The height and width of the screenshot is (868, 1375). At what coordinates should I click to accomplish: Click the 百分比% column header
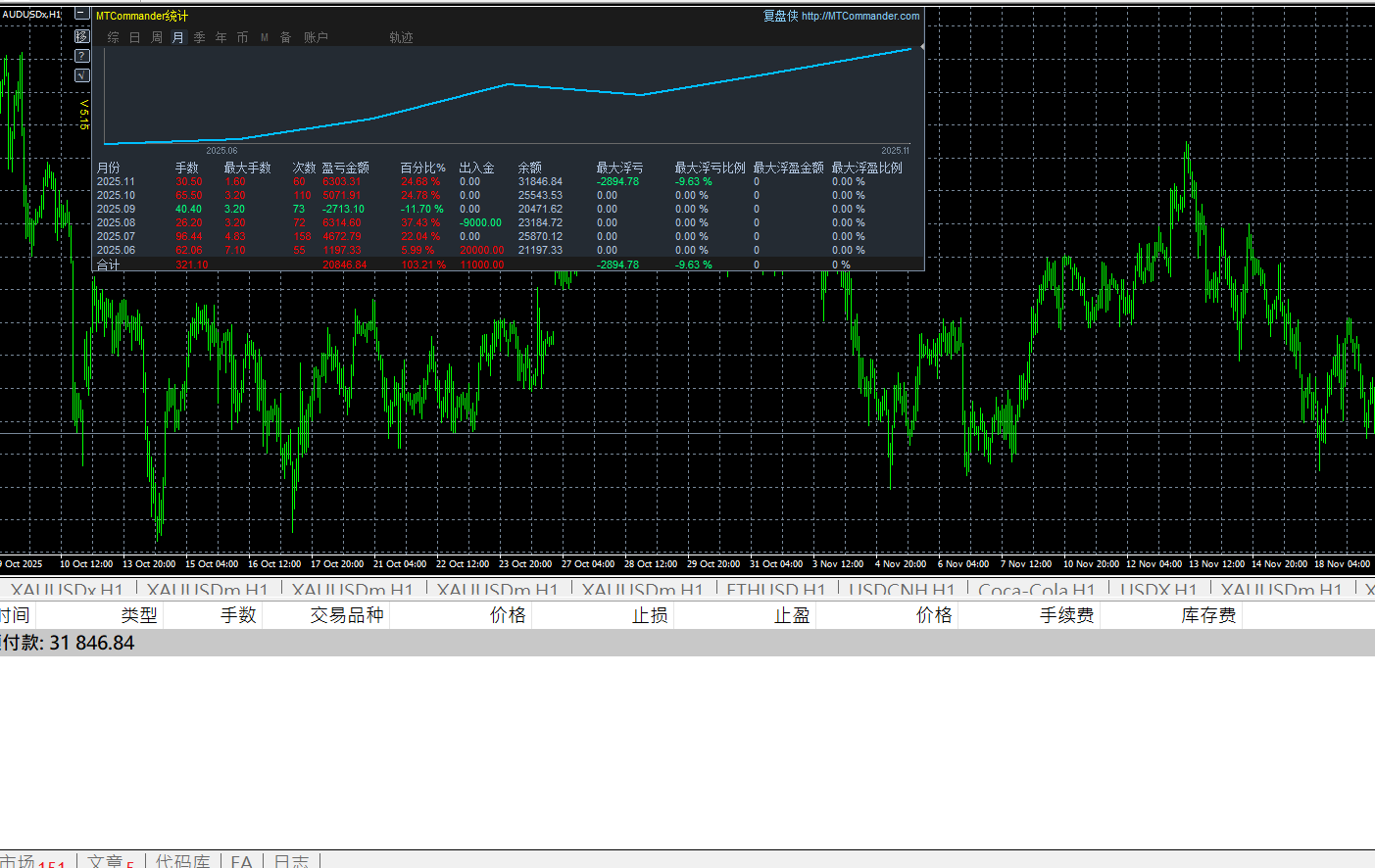tap(422, 168)
